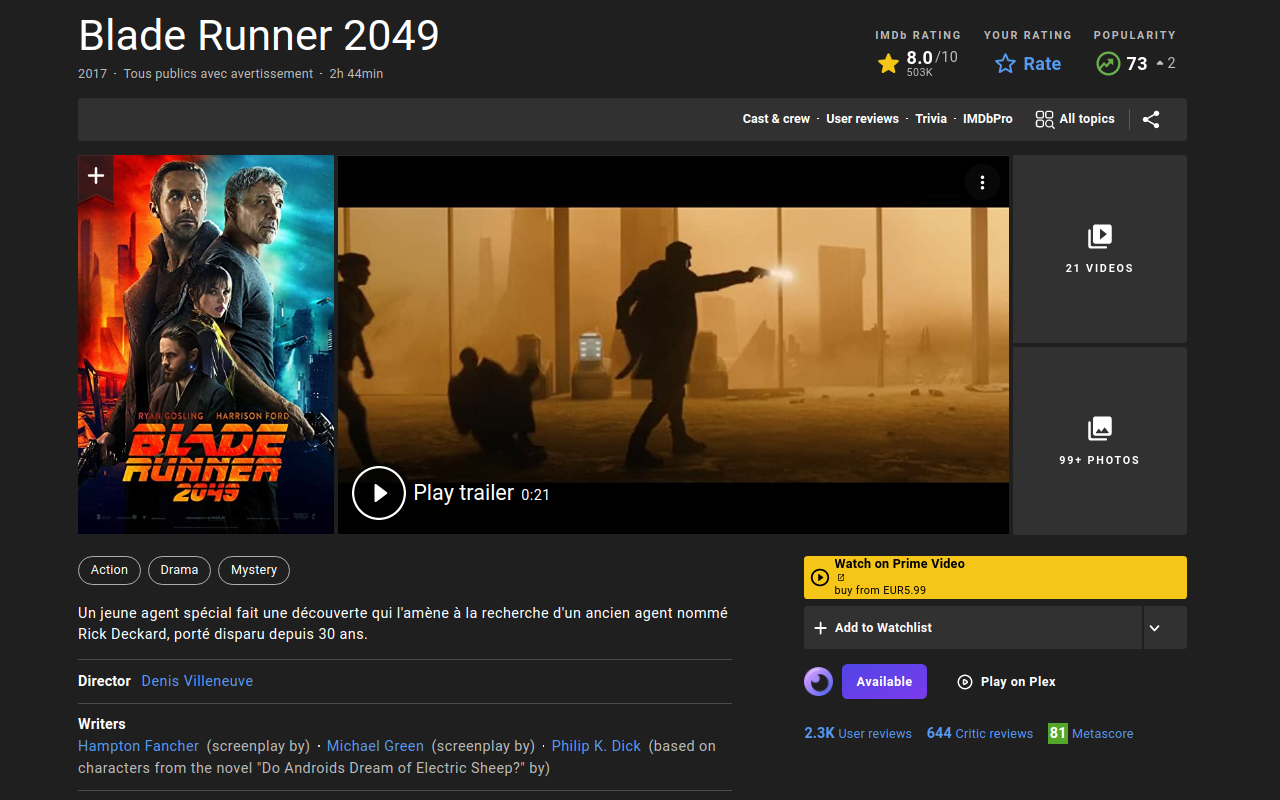The image size is (1280, 800).
Task: Click the play icon in Prime Video banner
Action: tap(820, 577)
